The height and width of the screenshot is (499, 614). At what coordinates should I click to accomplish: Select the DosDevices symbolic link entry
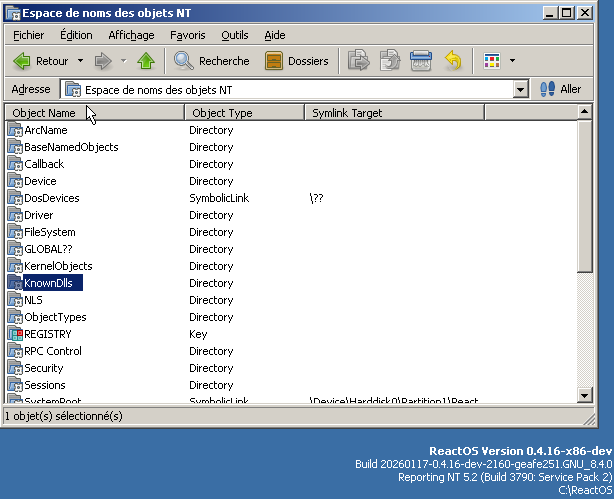tap(51, 198)
